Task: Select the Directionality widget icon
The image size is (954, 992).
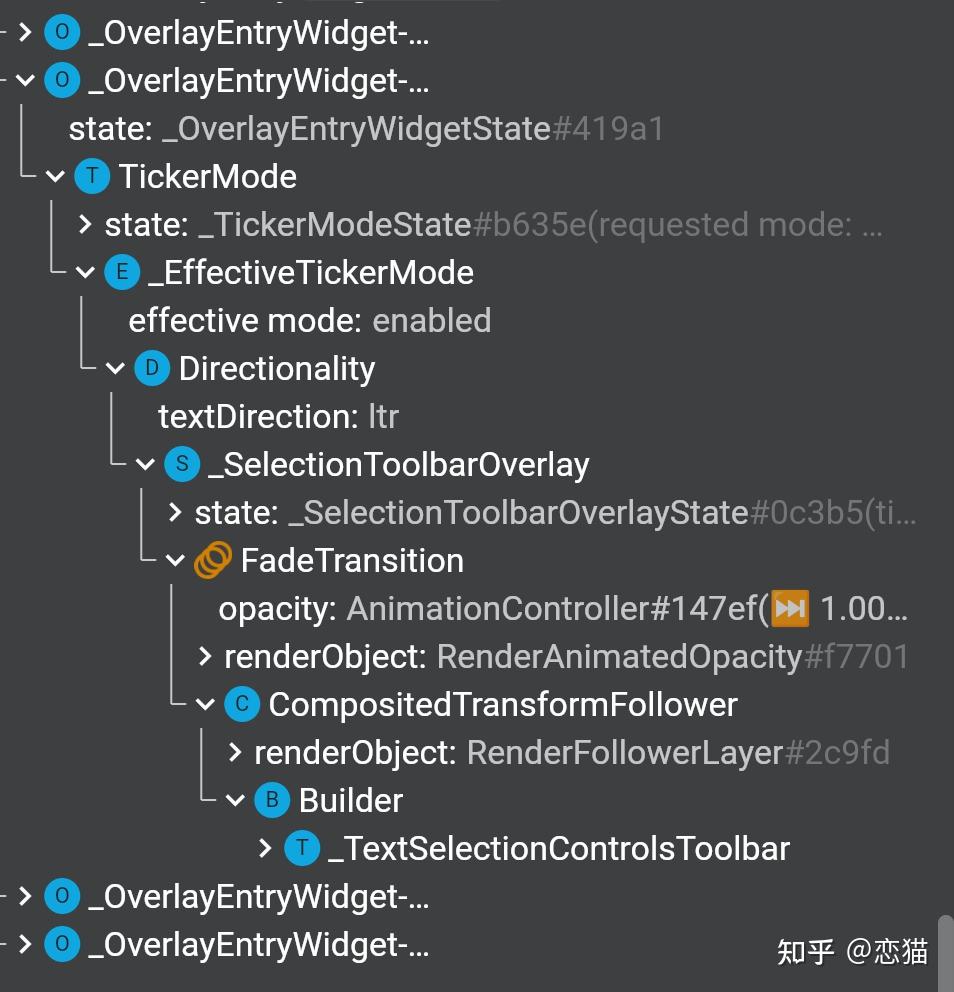Action: tap(151, 368)
